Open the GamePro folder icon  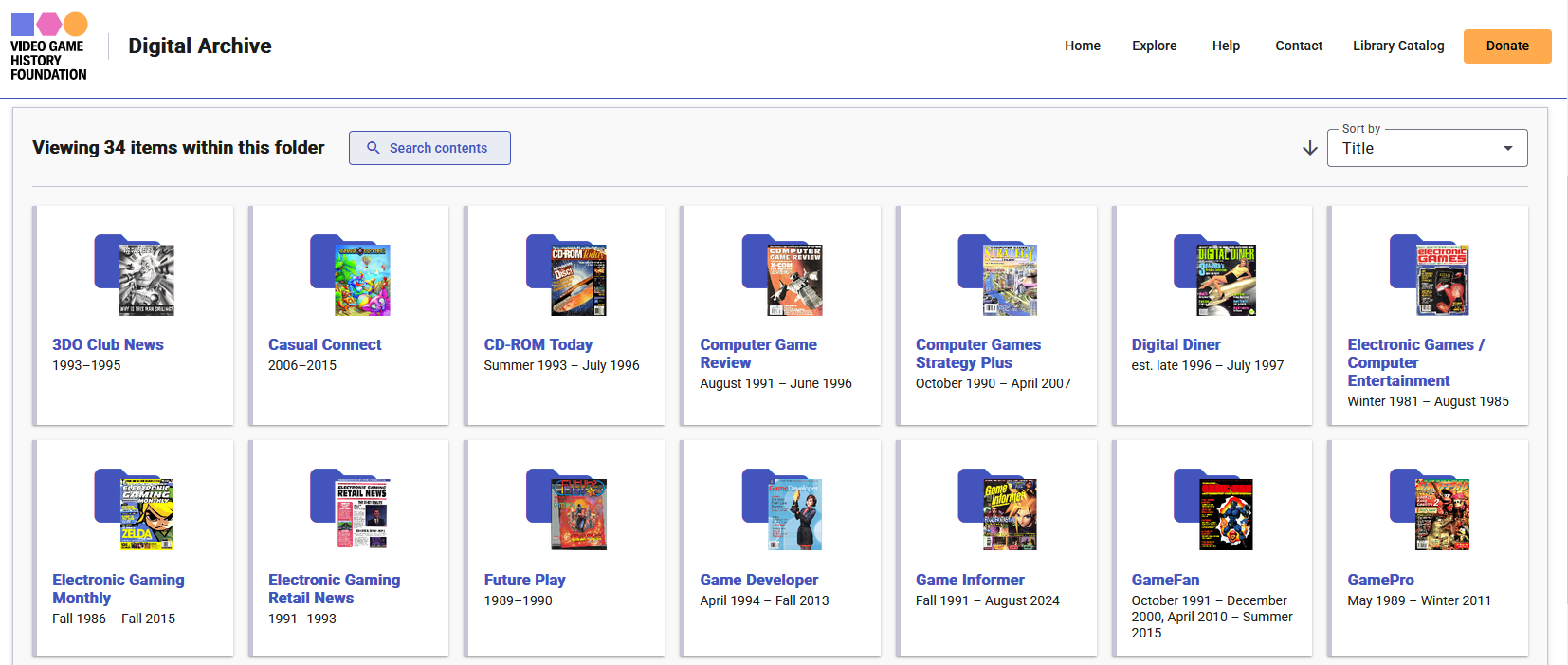click(1430, 509)
